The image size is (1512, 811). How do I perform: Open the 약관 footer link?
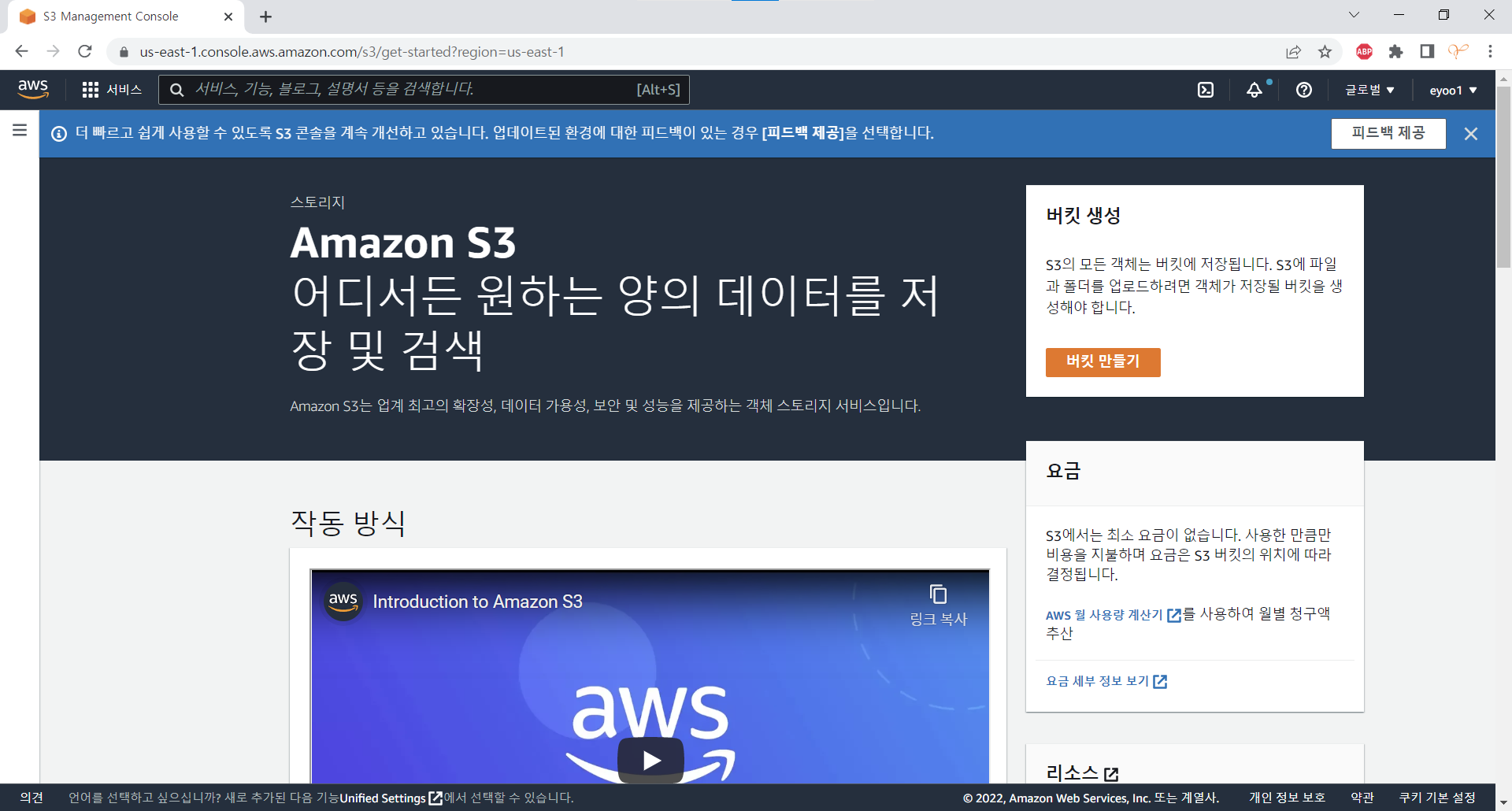coord(1362,798)
